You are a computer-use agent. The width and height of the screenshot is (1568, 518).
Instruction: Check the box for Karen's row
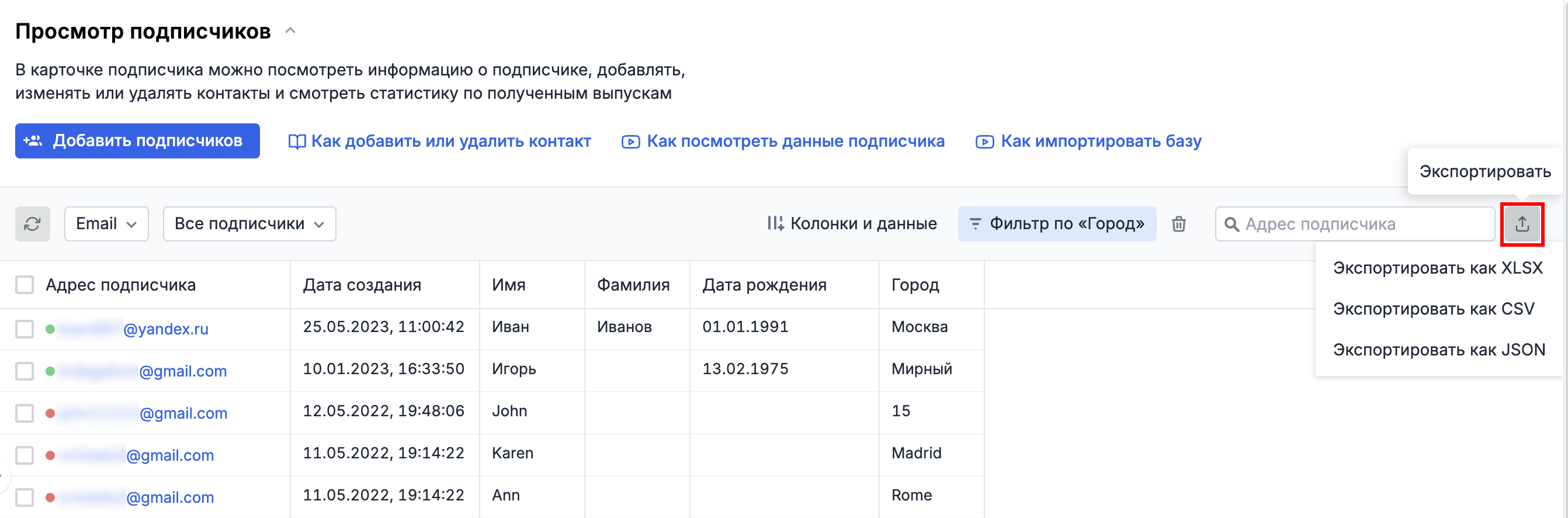25,456
